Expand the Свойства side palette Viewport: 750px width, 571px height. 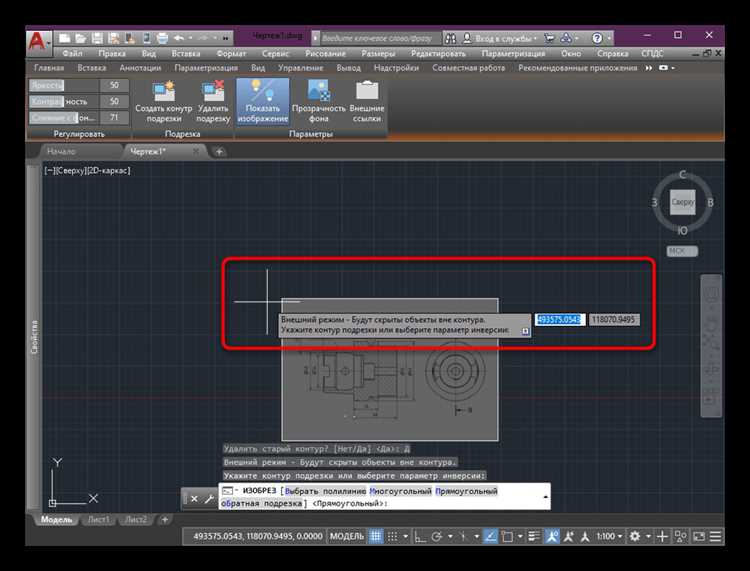34,337
